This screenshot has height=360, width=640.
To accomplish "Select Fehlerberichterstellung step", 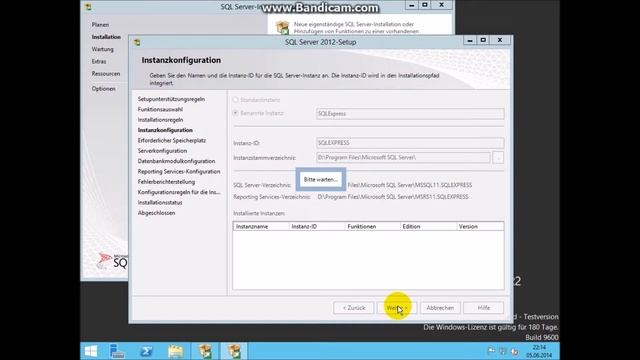I will pos(166,182).
